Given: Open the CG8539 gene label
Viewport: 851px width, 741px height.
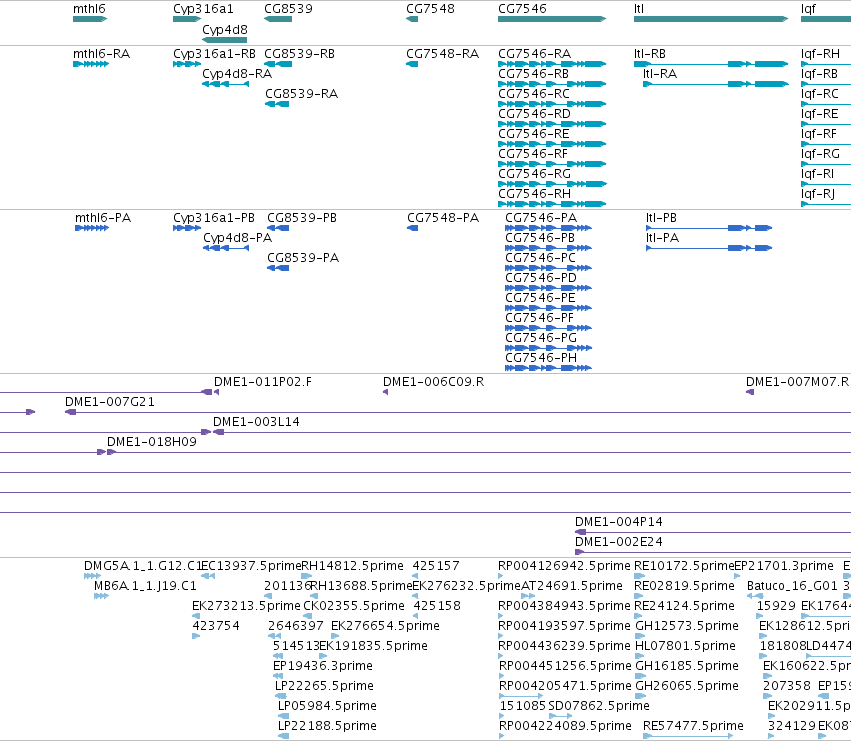Looking at the screenshot, I should [x=288, y=9].
